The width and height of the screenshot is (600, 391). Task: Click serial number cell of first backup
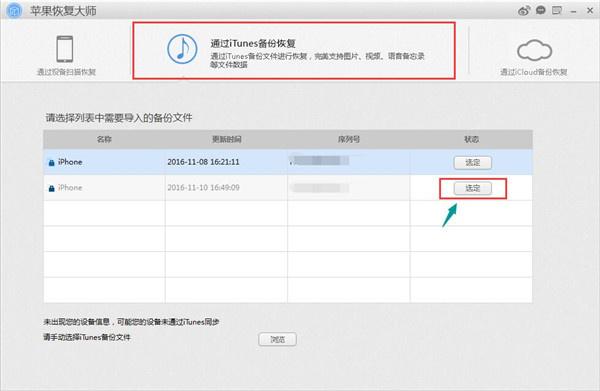click(x=349, y=162)
